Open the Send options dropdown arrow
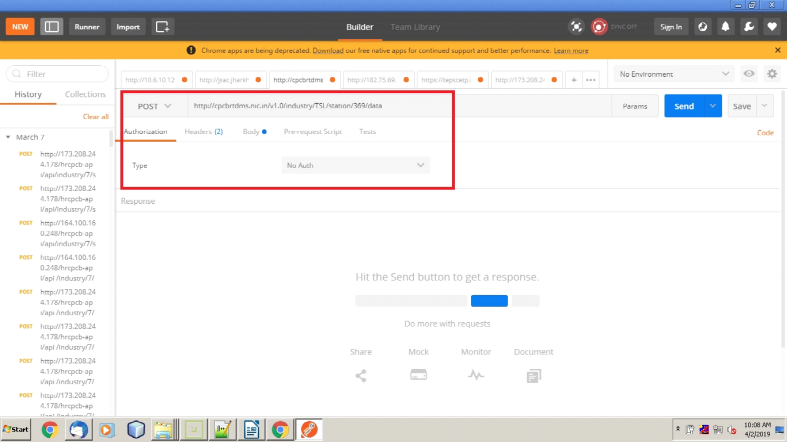 click(713, 106)
